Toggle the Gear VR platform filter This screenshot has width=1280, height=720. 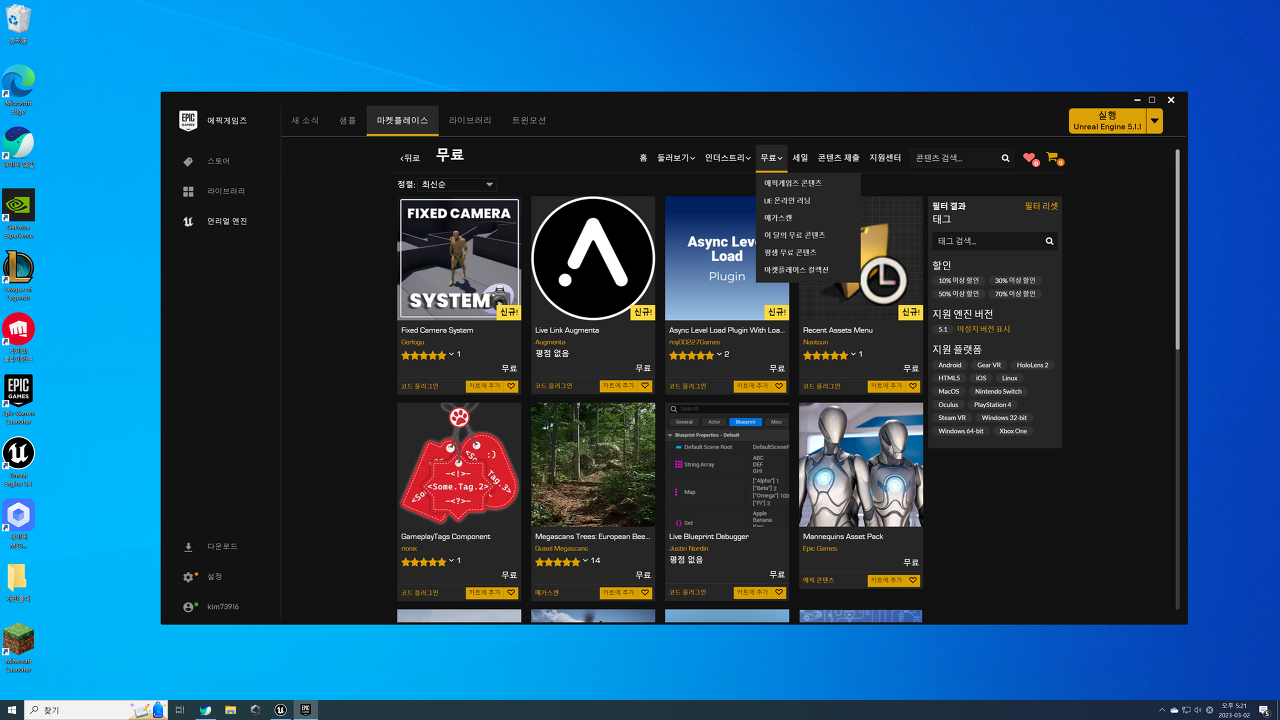click(x=989, y=365)
